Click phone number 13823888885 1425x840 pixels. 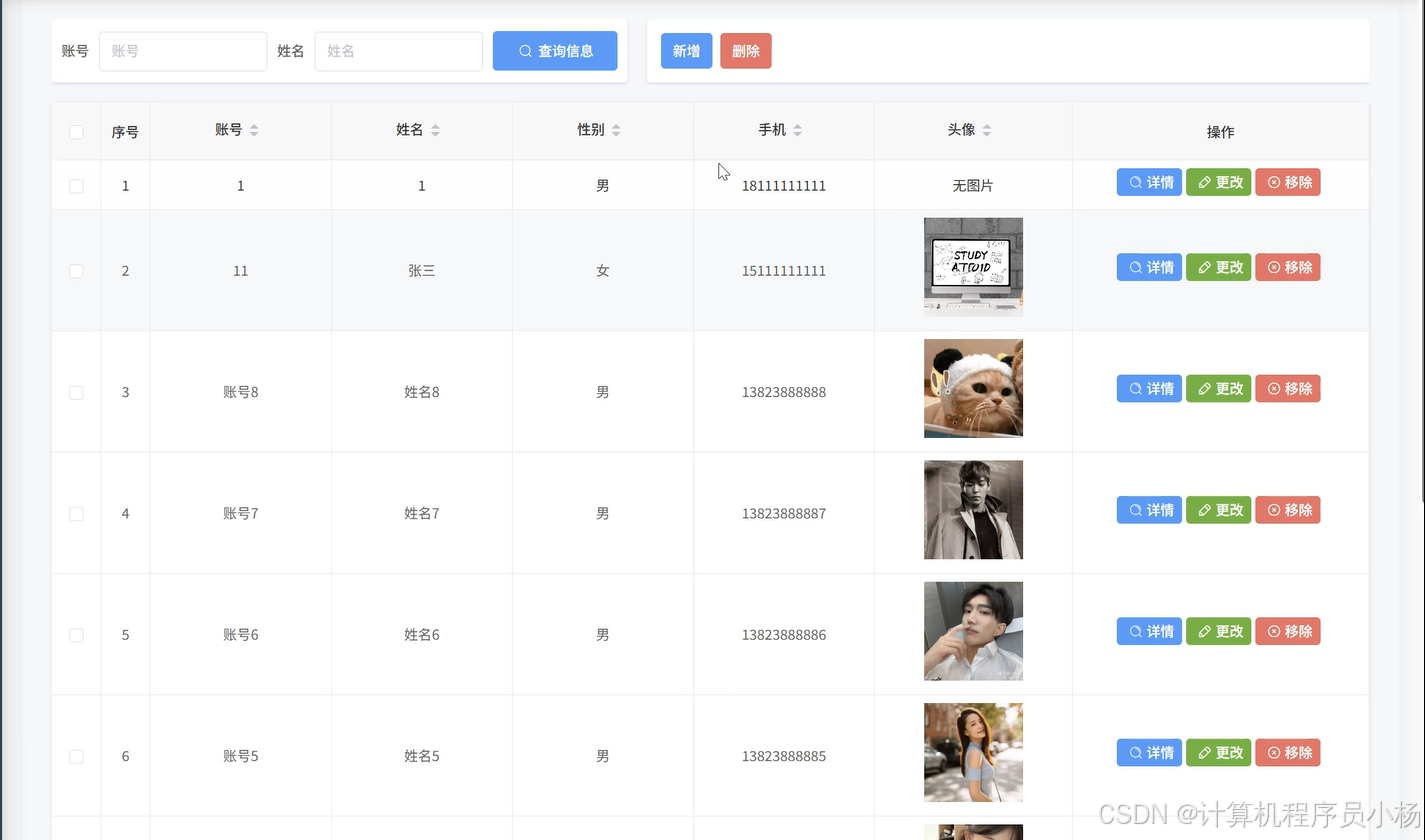[784, 757]
